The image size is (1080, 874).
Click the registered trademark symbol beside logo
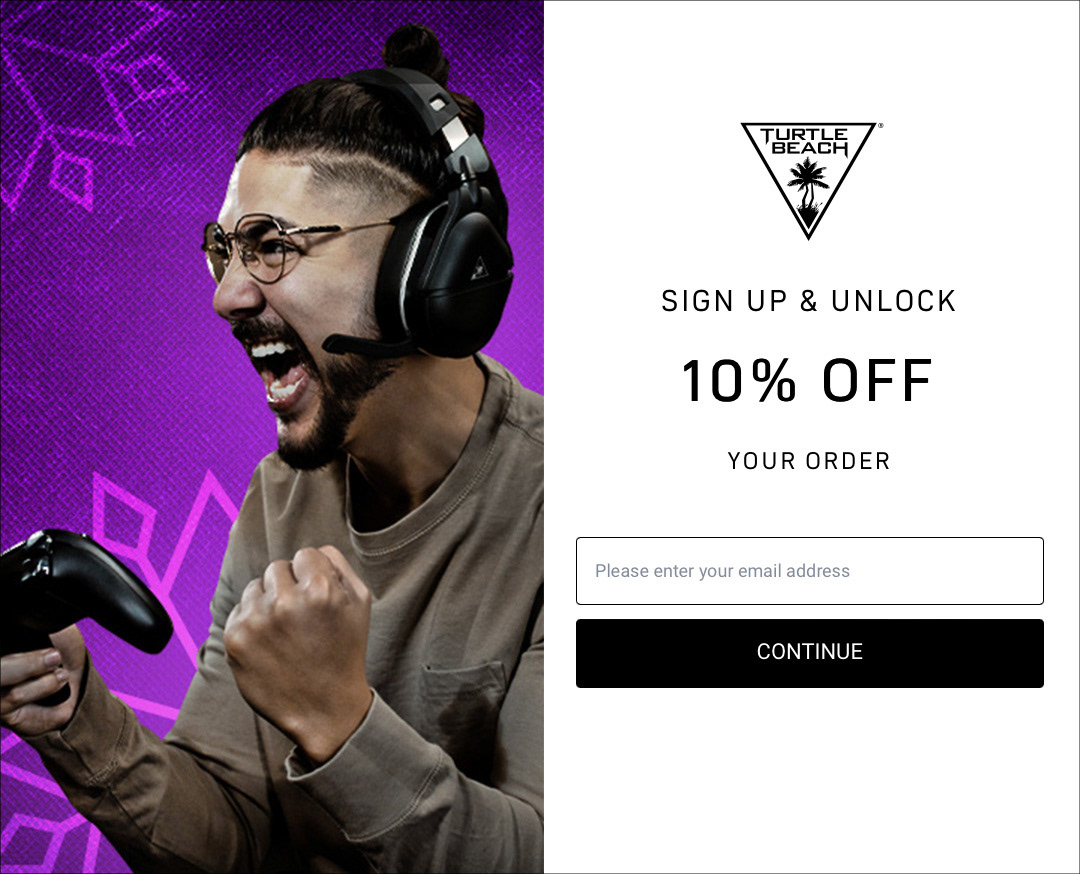881,125
